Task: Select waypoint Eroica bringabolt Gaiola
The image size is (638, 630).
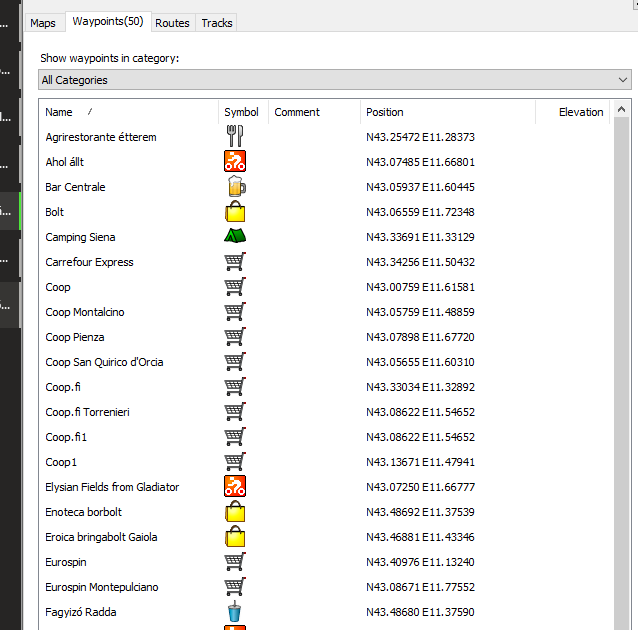Action: pos(101,537)
